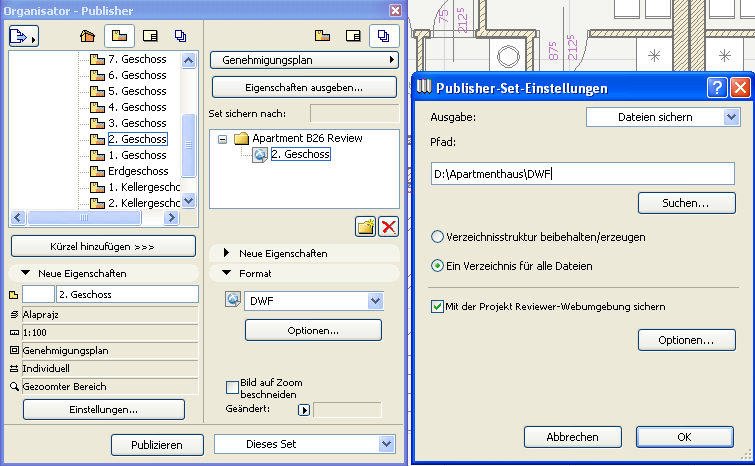Click the Individuell dimension icon
Image resolution: width=755 pixels, height=466 pixels.
coord(14,369)
